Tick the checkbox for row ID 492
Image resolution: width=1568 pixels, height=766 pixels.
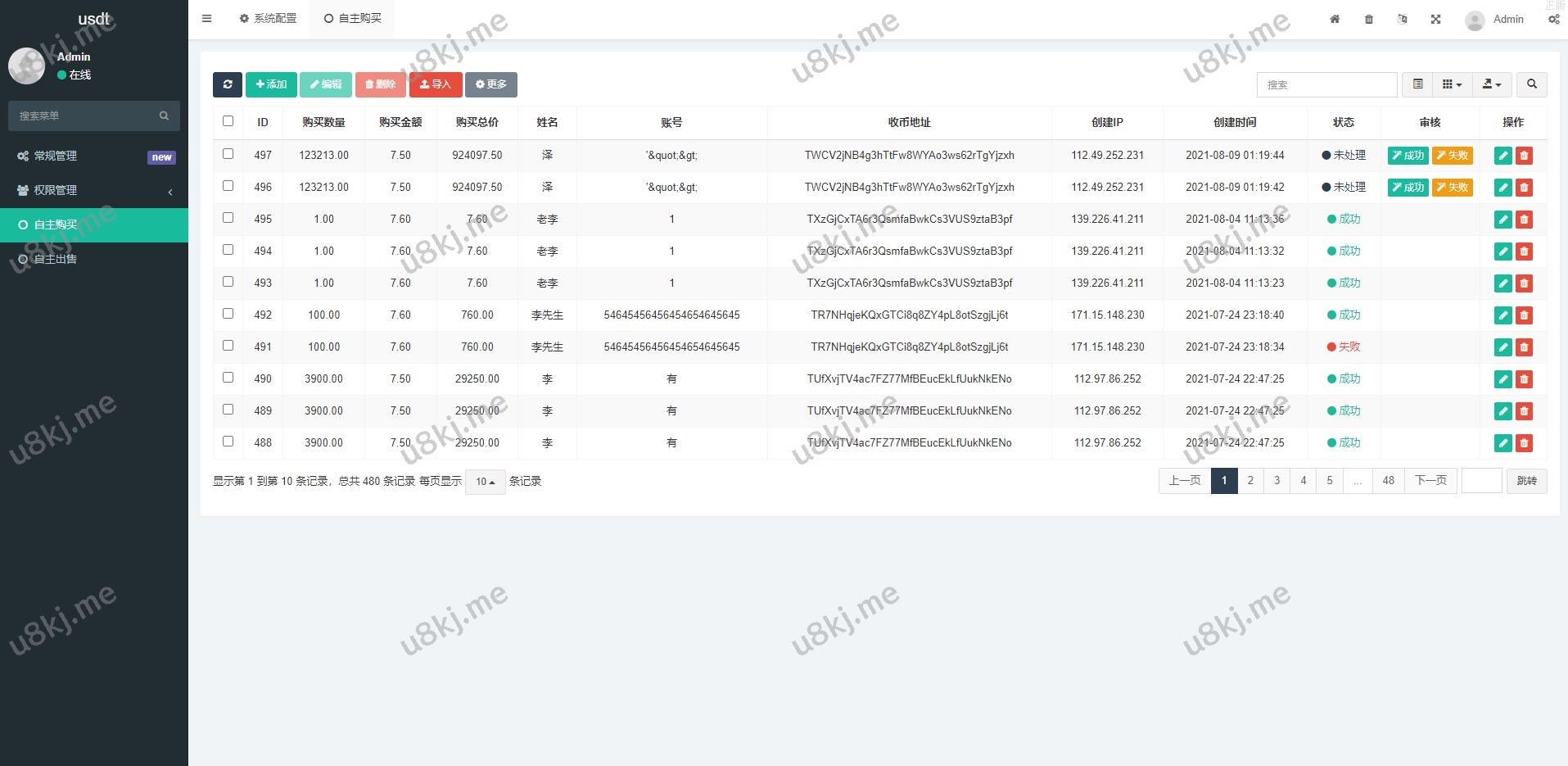point(228,314)
